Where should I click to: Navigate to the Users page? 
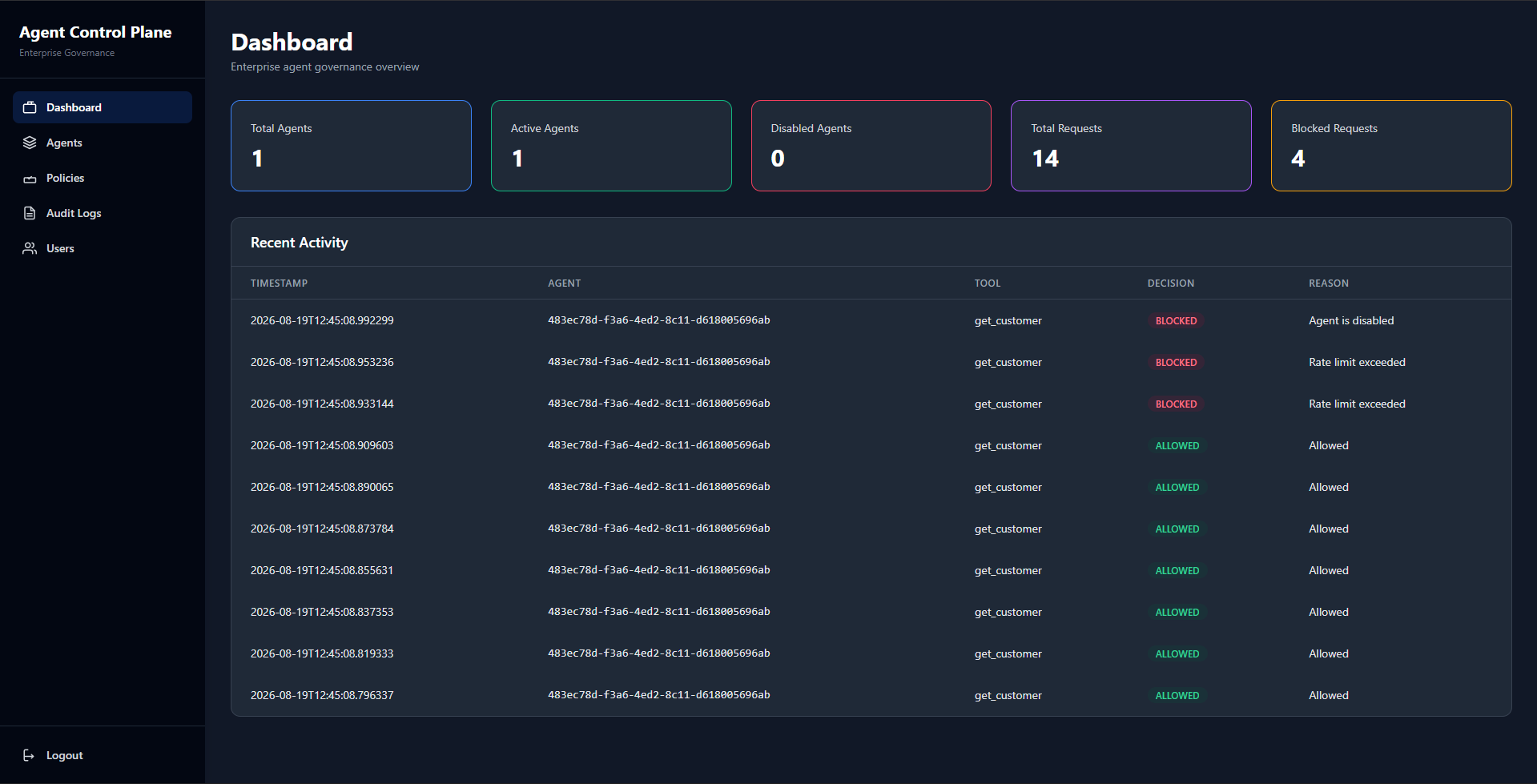[103, 248]
